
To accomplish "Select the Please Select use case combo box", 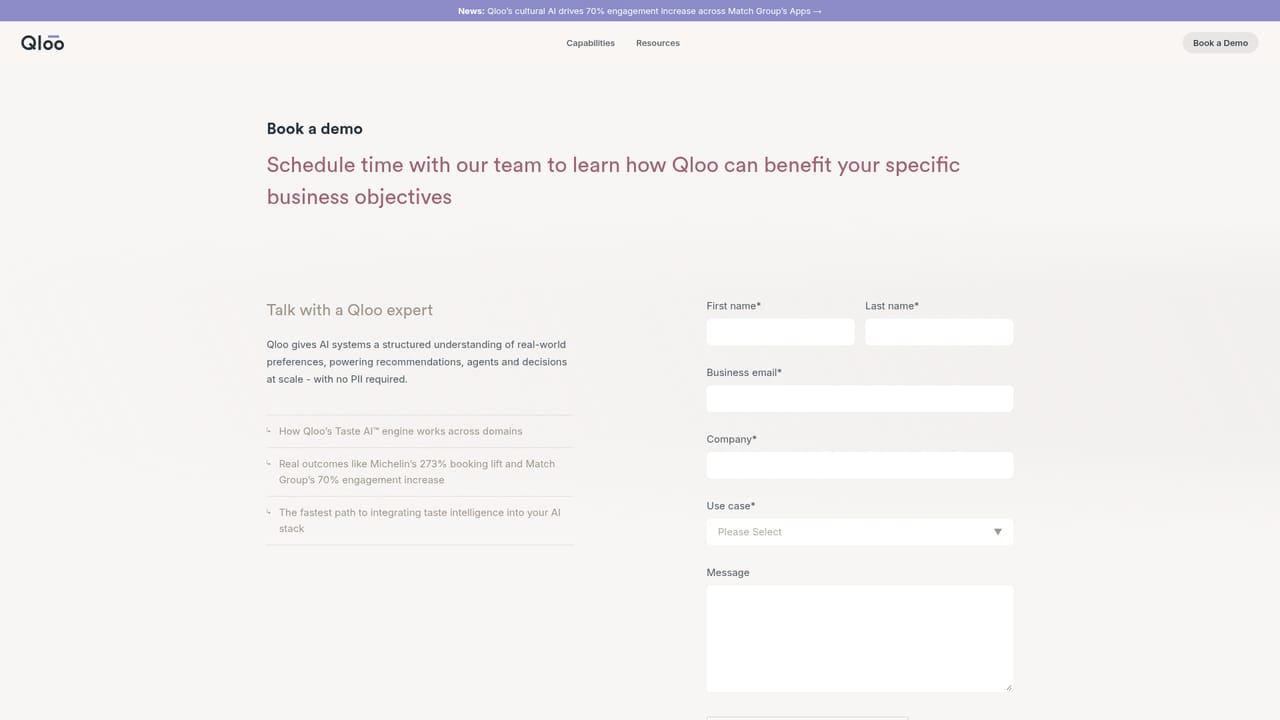I will [860, 532].
